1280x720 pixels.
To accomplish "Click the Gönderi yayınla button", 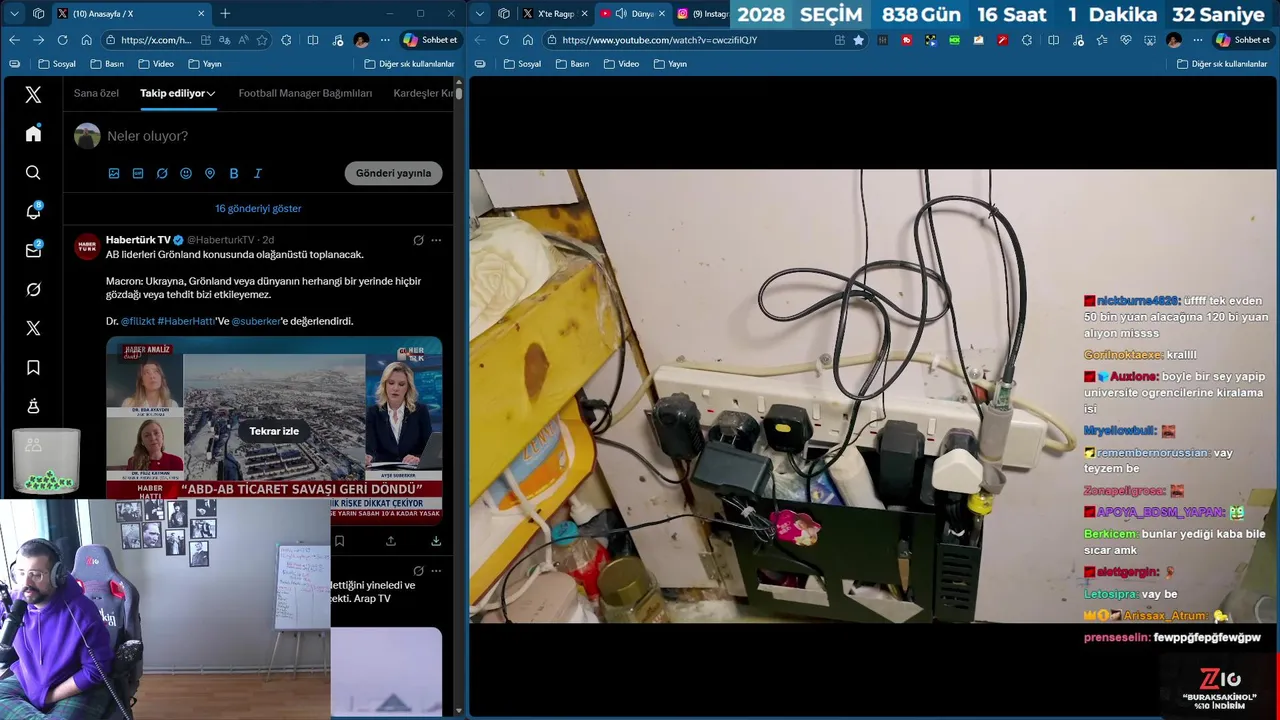I will pyautogui.click(x=393, y=173).
